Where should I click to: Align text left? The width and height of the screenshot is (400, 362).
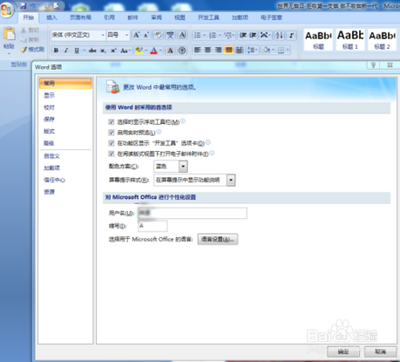pos(197,50)
